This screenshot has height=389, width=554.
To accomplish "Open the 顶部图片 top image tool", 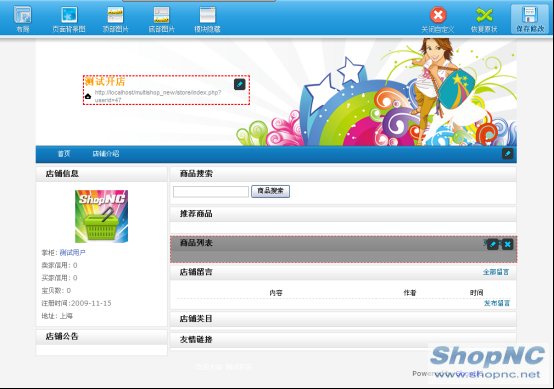I will point(116,19).
